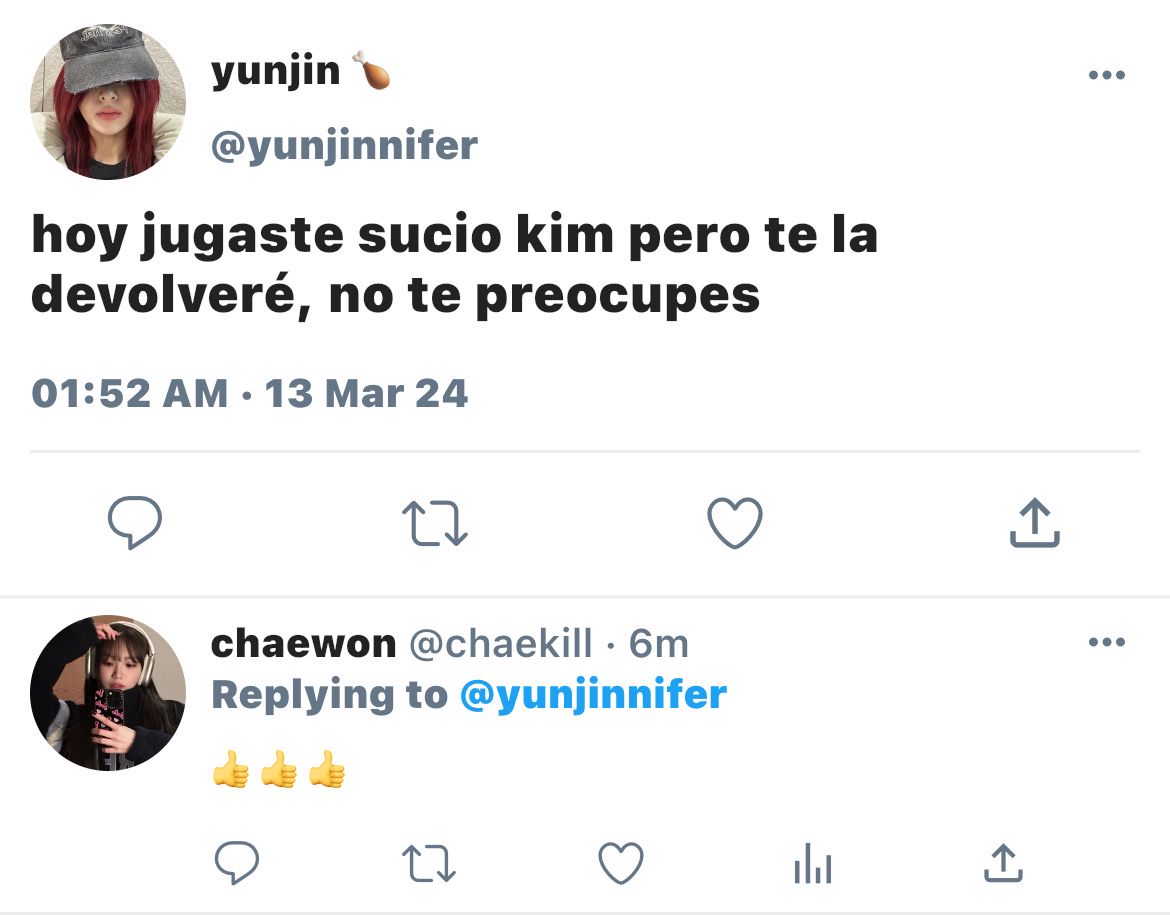1170x915 pixels.
Task: Open more options for chaewon's reply
Action: tap(1107, 642)
